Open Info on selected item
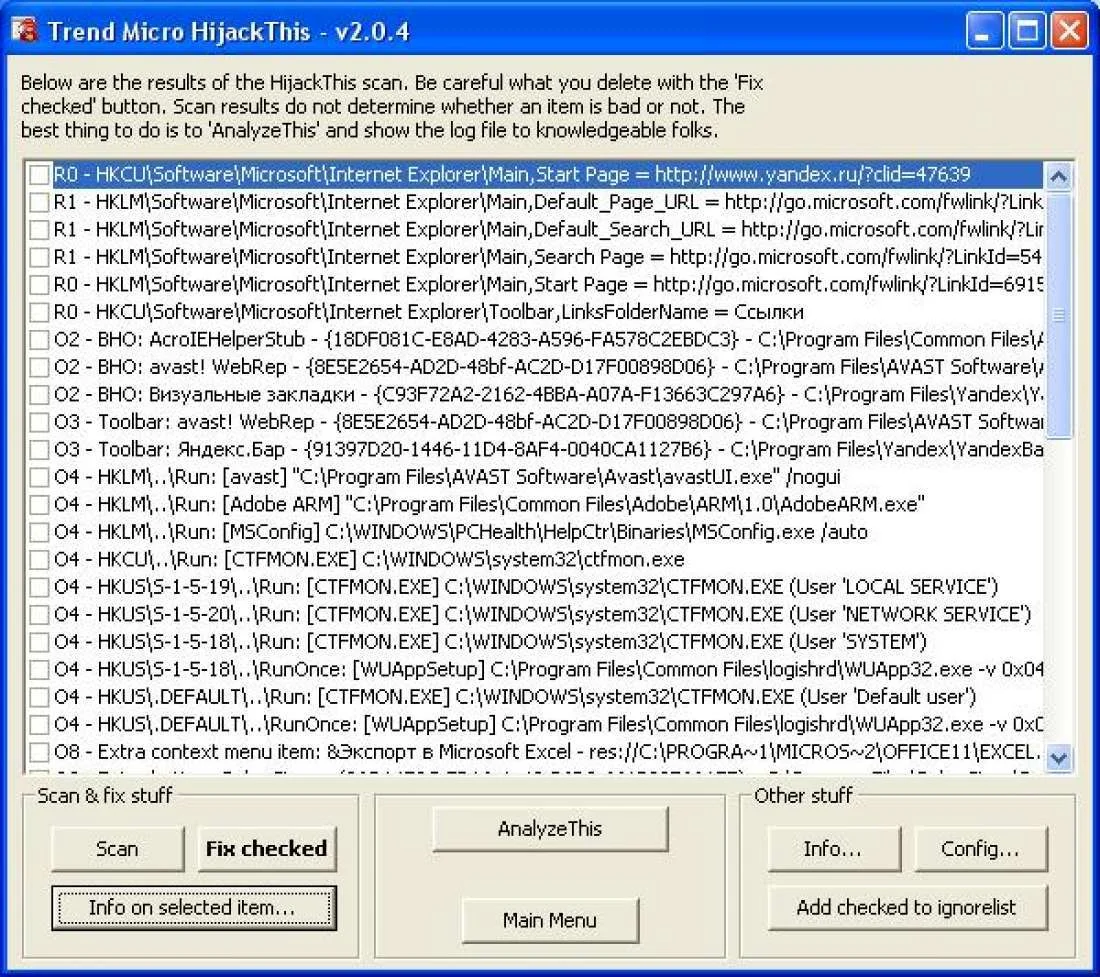The image size is (1100, 977). pos(194,908)
